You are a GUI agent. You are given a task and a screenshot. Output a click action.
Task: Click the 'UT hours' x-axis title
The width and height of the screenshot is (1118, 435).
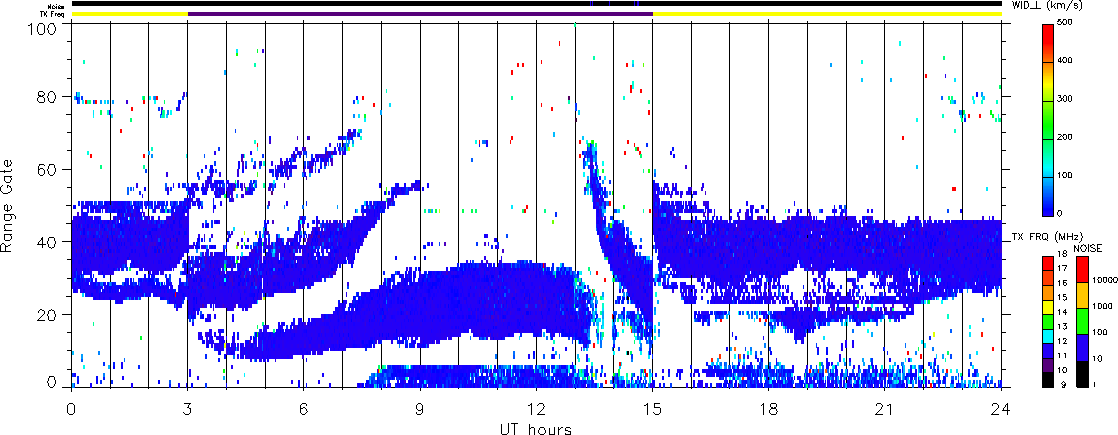tap(536, 429)
